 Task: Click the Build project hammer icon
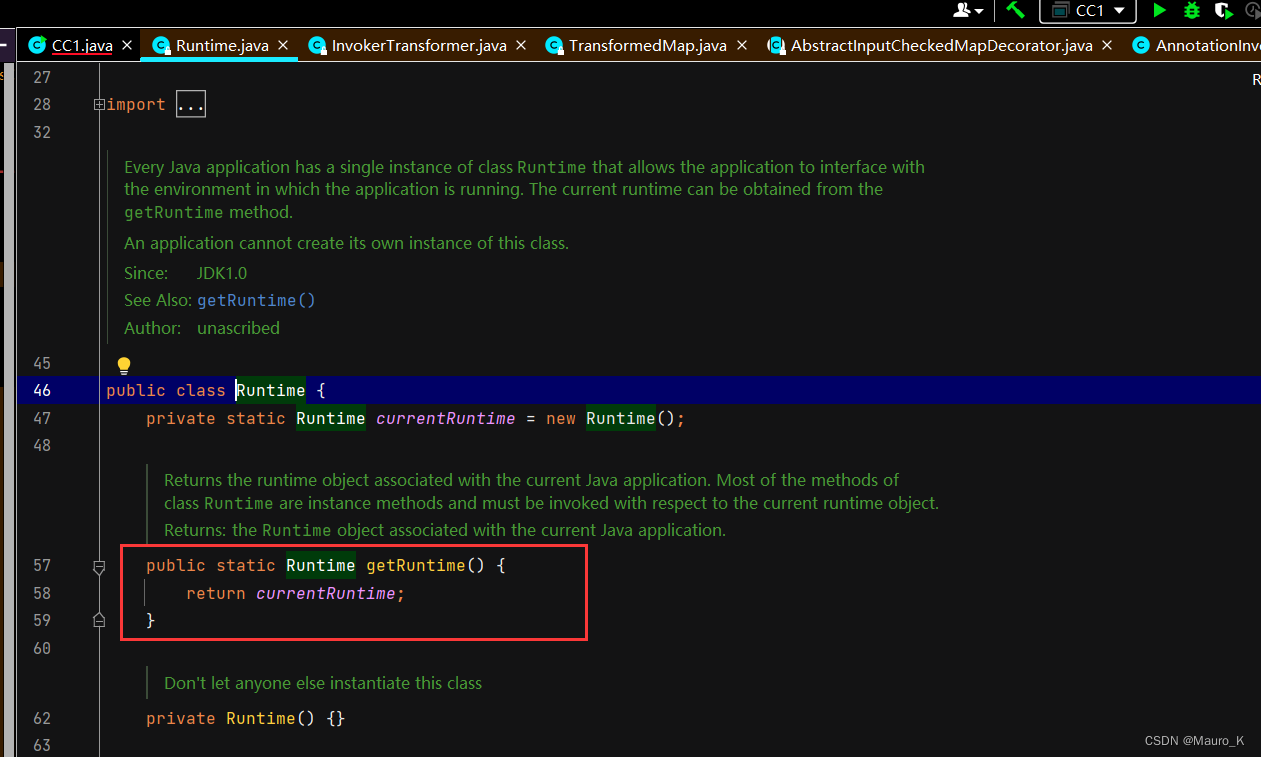(1015, 10)
